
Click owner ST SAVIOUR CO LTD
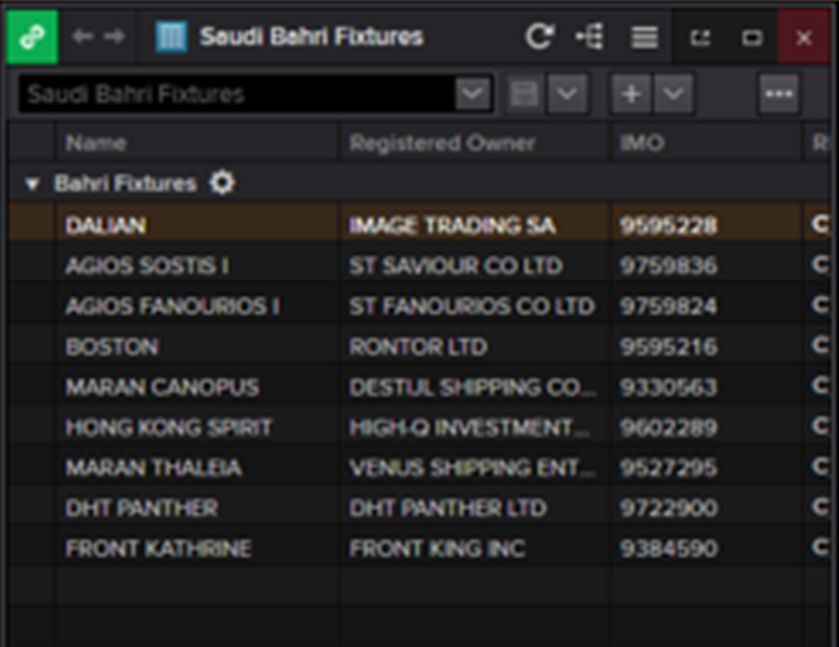[x=456, y=265]
